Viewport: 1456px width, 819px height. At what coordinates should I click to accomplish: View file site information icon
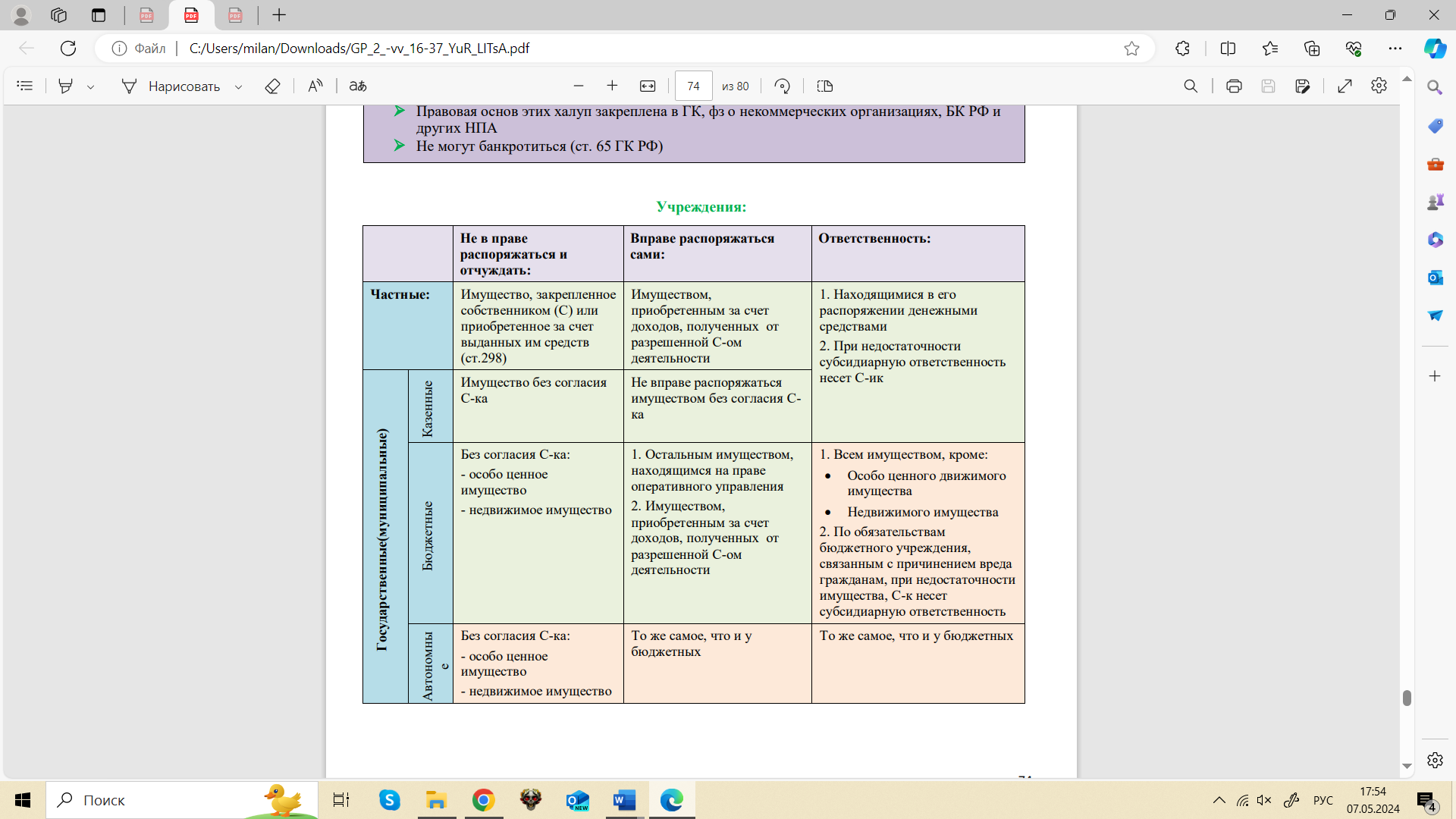(x=119, y=49)
